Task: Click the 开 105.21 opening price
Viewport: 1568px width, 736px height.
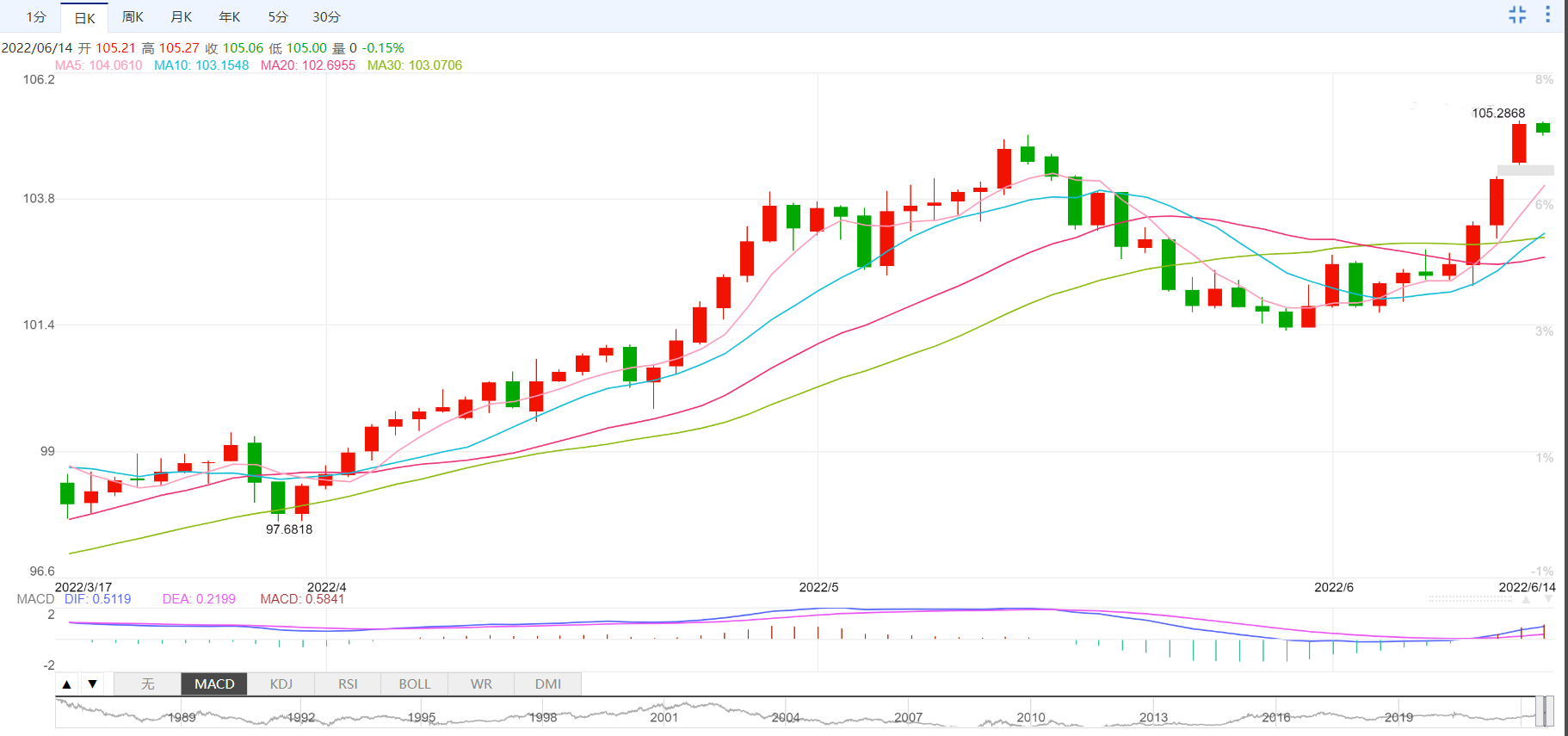Action: click(107, 48)
